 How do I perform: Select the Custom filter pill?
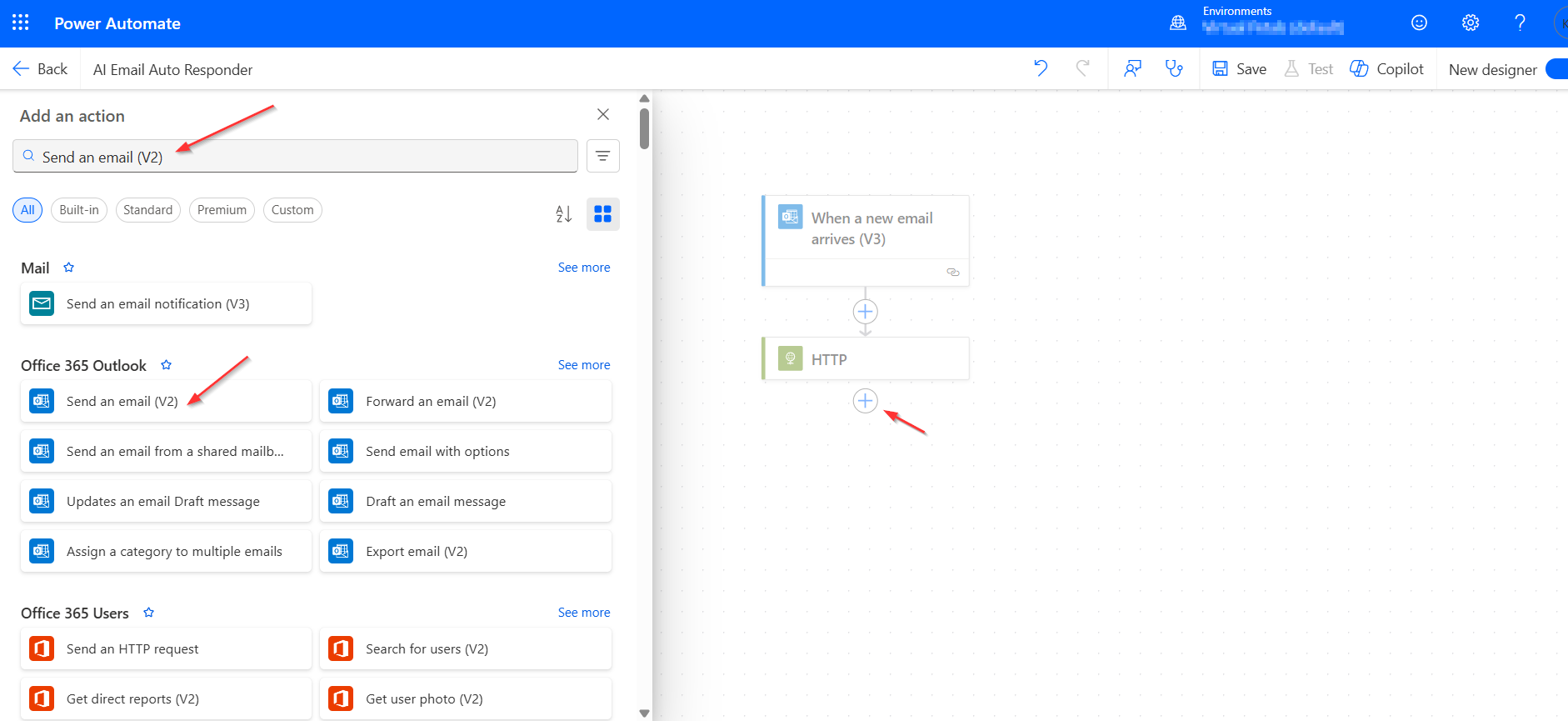point(292,210)
